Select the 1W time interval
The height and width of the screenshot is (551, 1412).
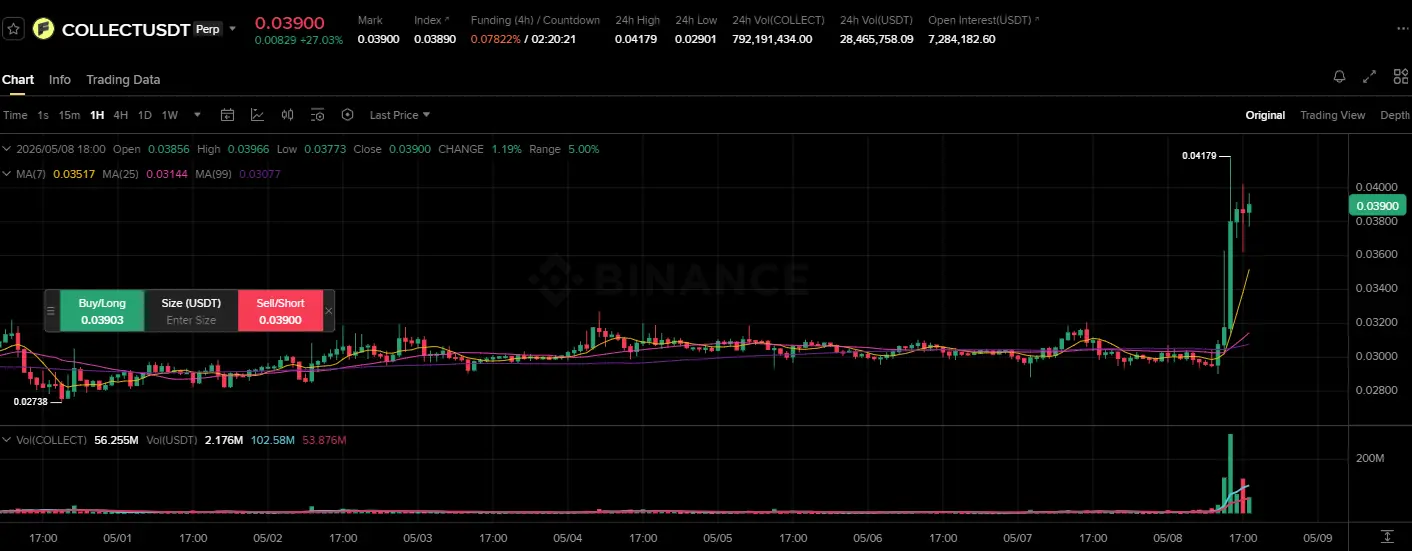click(x=170, y=115)
